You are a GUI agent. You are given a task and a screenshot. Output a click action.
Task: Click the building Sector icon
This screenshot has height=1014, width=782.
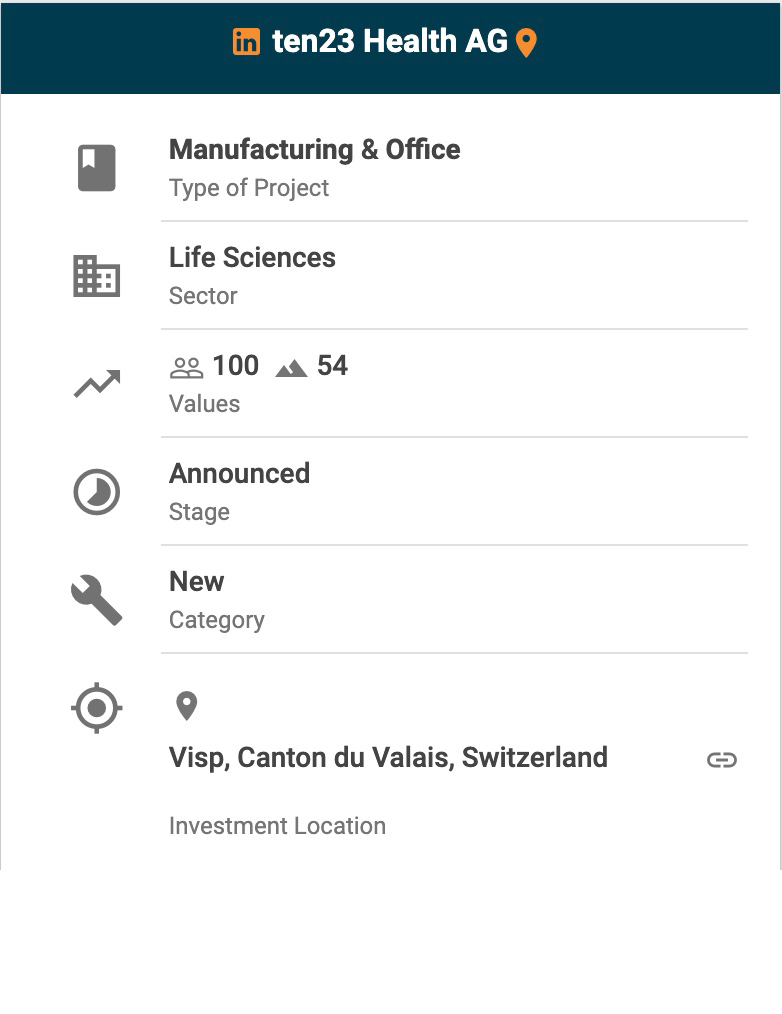tap(97, 276)
